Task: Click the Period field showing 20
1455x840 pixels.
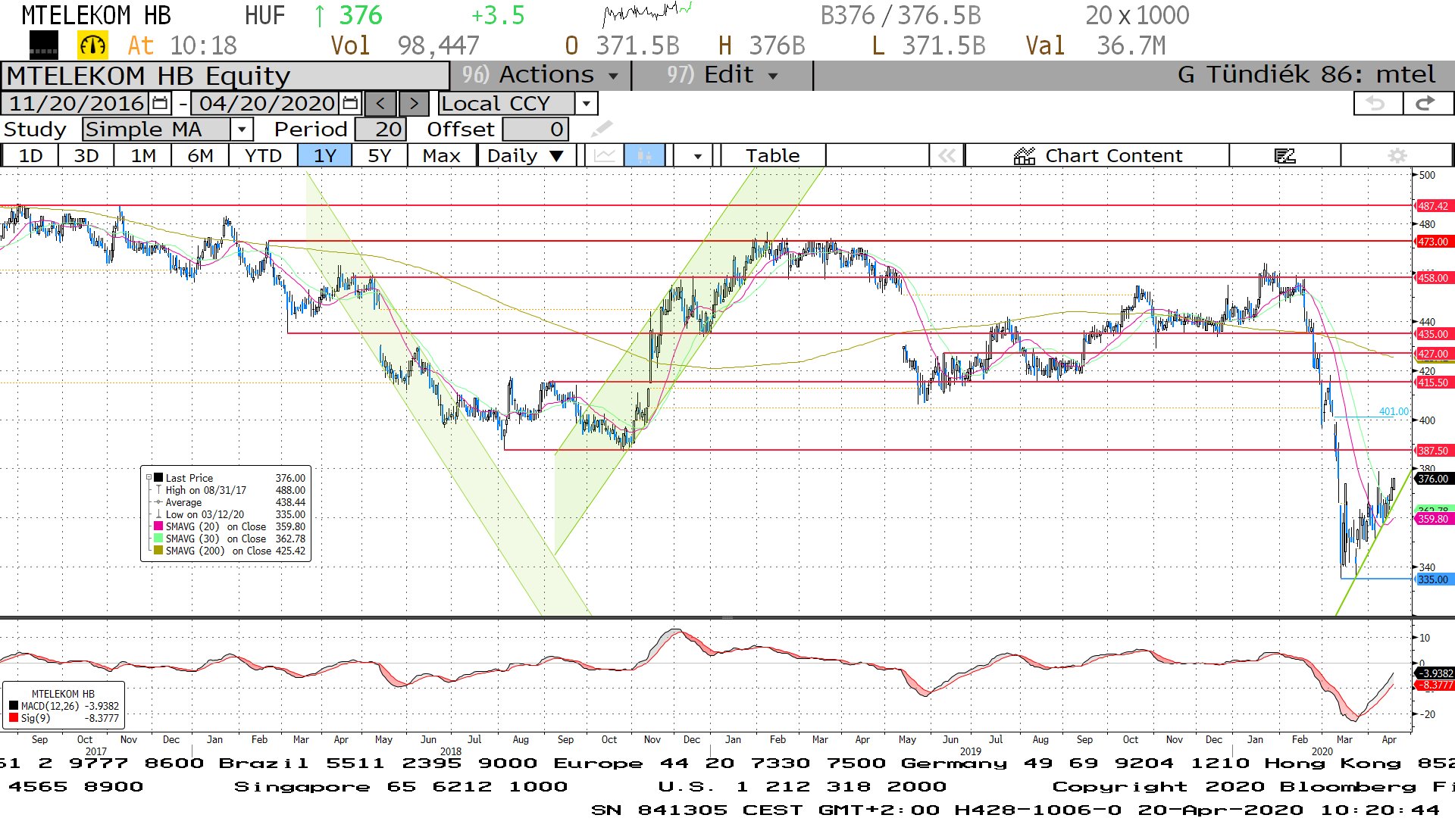Action: [380, 129]
